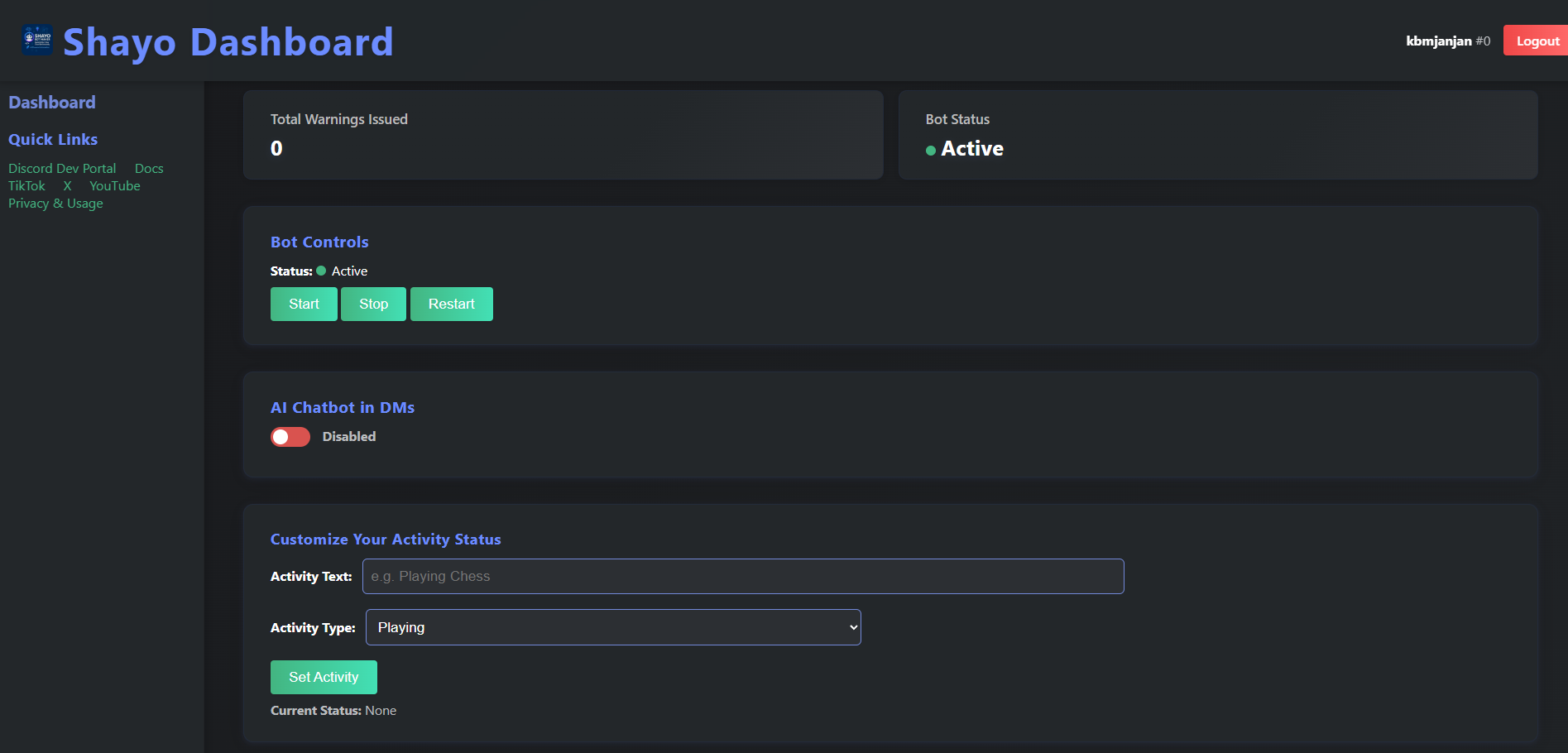
Task: Open the X quick link
Action: 68,186
